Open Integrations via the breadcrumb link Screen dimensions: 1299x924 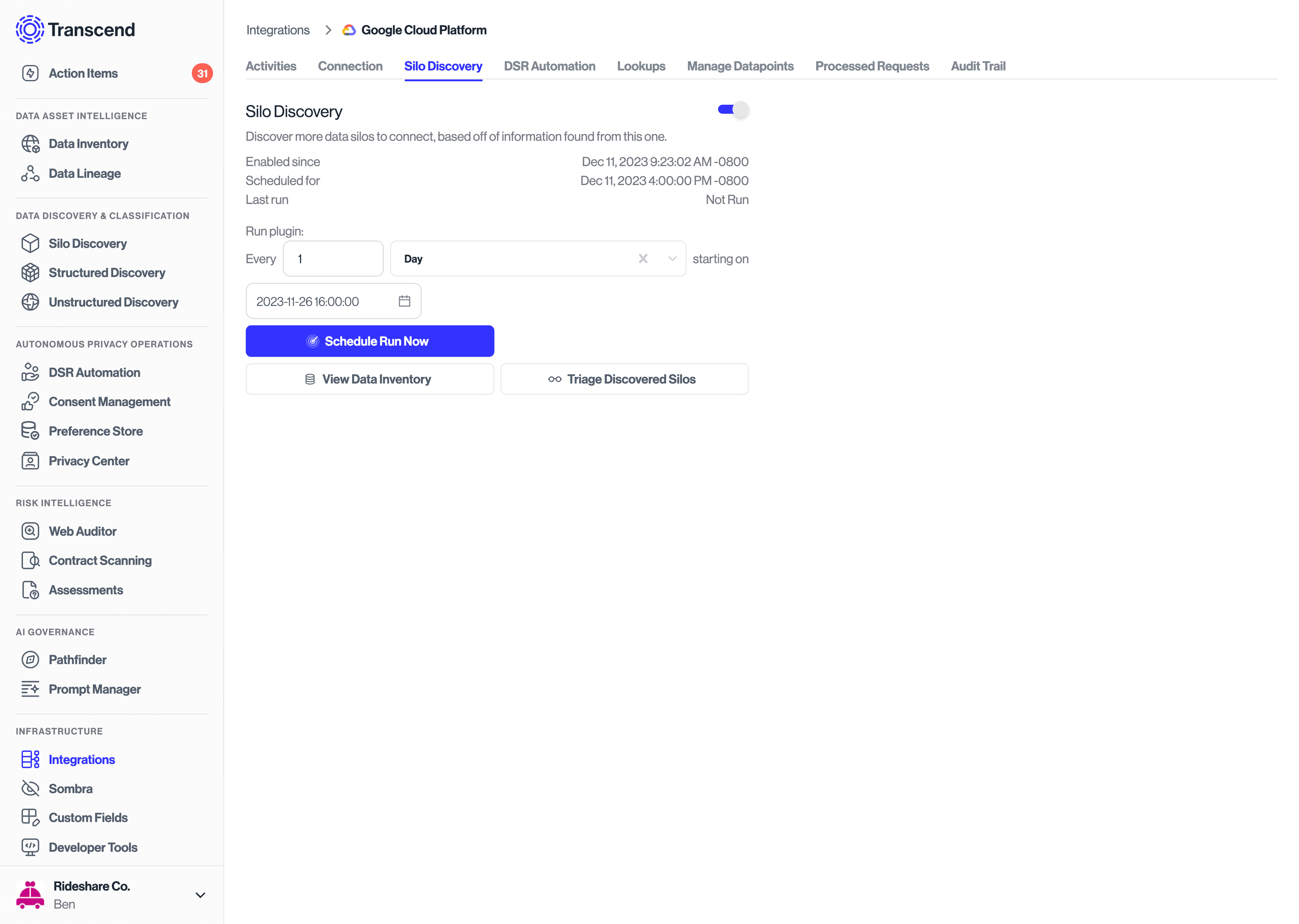277,29
